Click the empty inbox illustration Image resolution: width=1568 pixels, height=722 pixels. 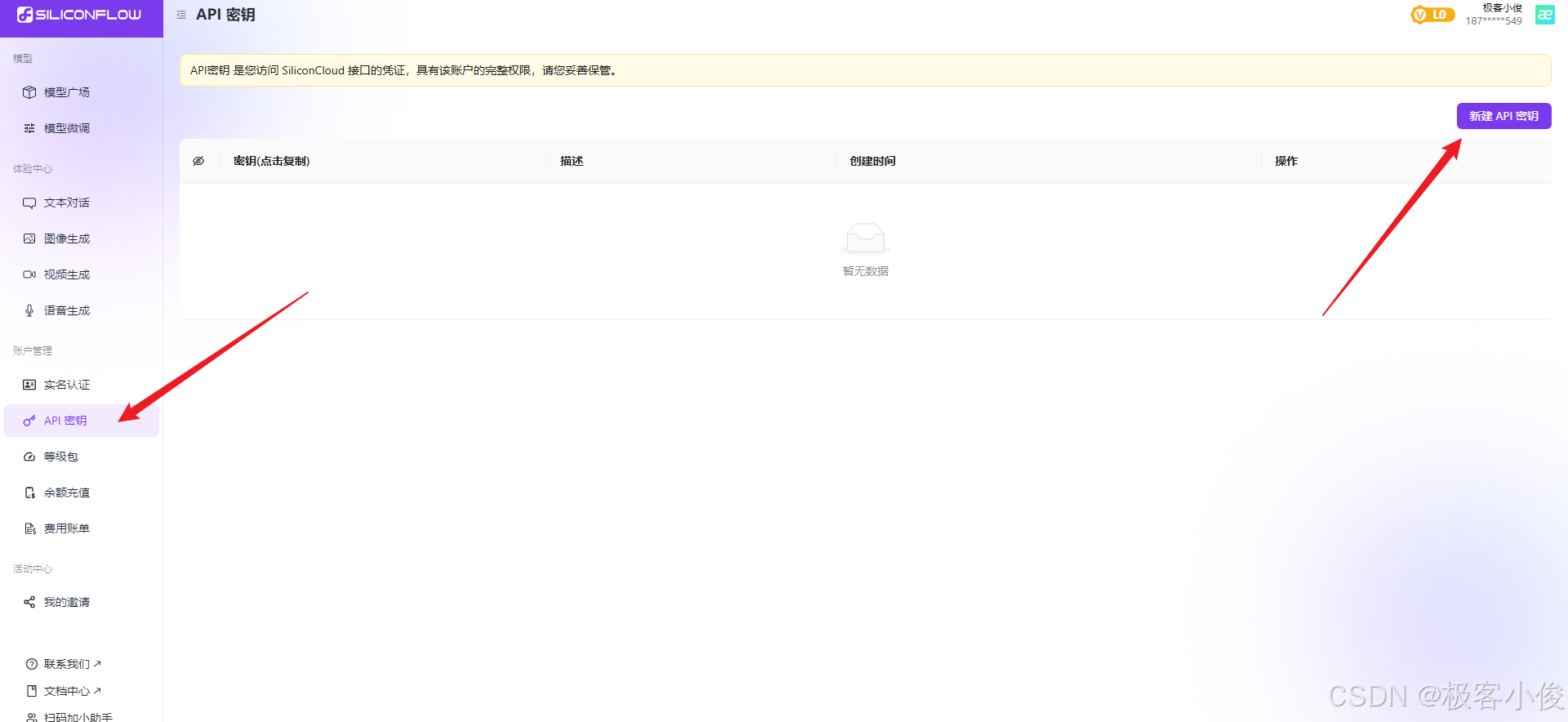(x=866, y=238)
